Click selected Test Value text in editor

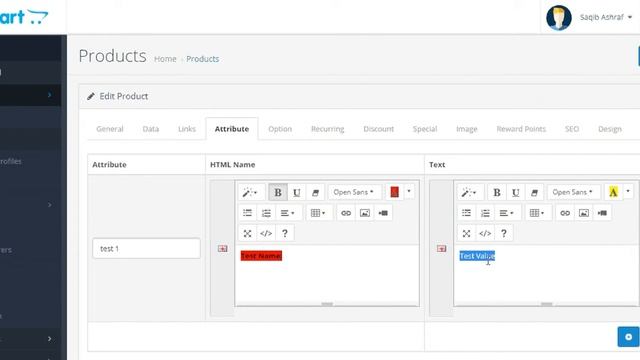477,256
